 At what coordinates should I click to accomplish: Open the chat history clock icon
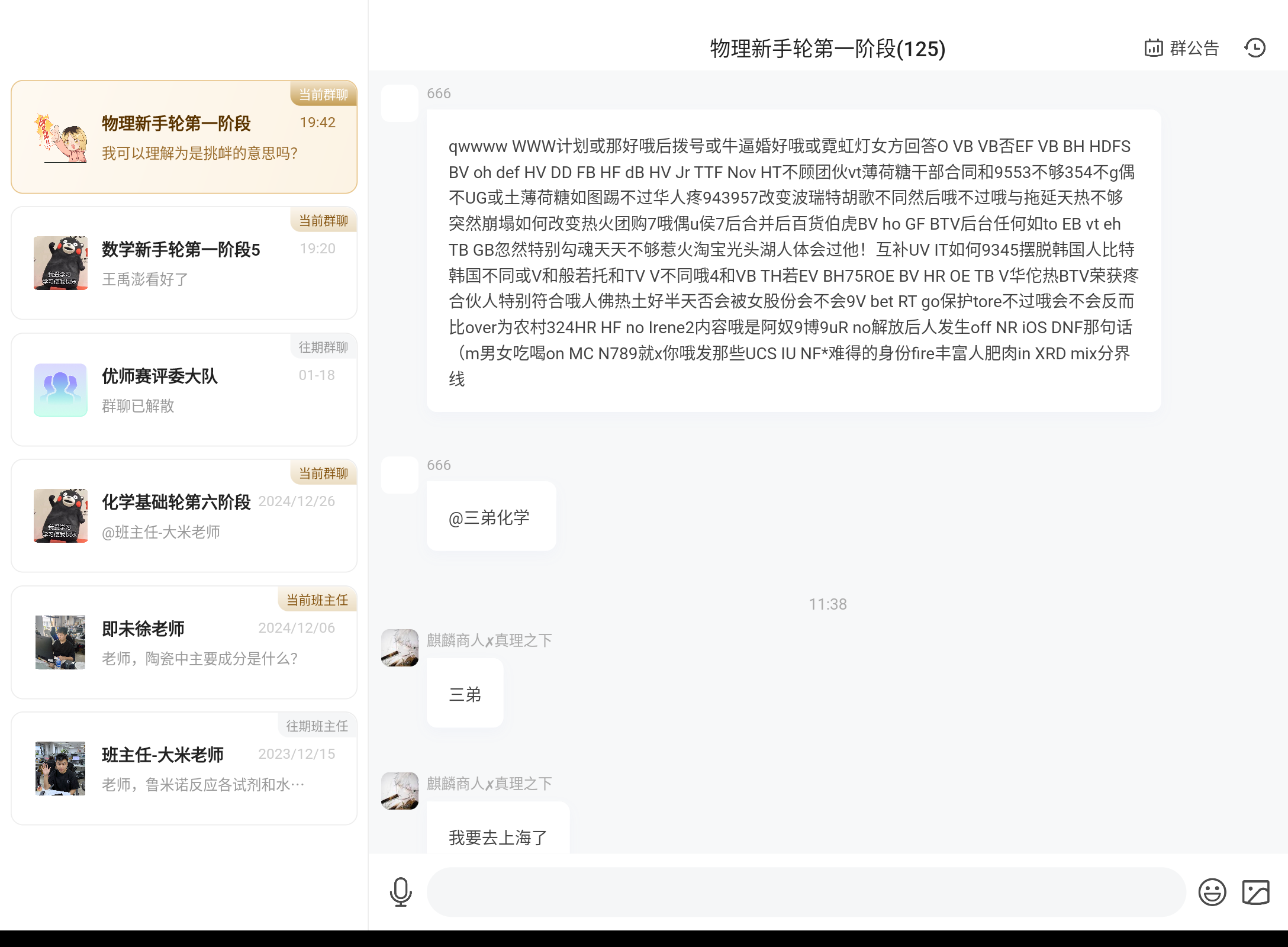[1255, 48]
